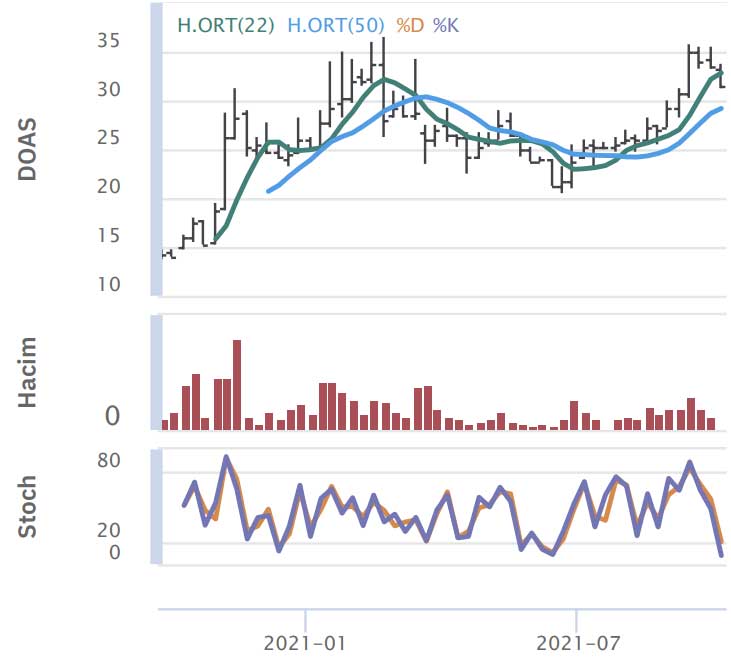The image size is (731, 659).
Task: Click the Hacim axis 0 value
Action: click(112, 416)
